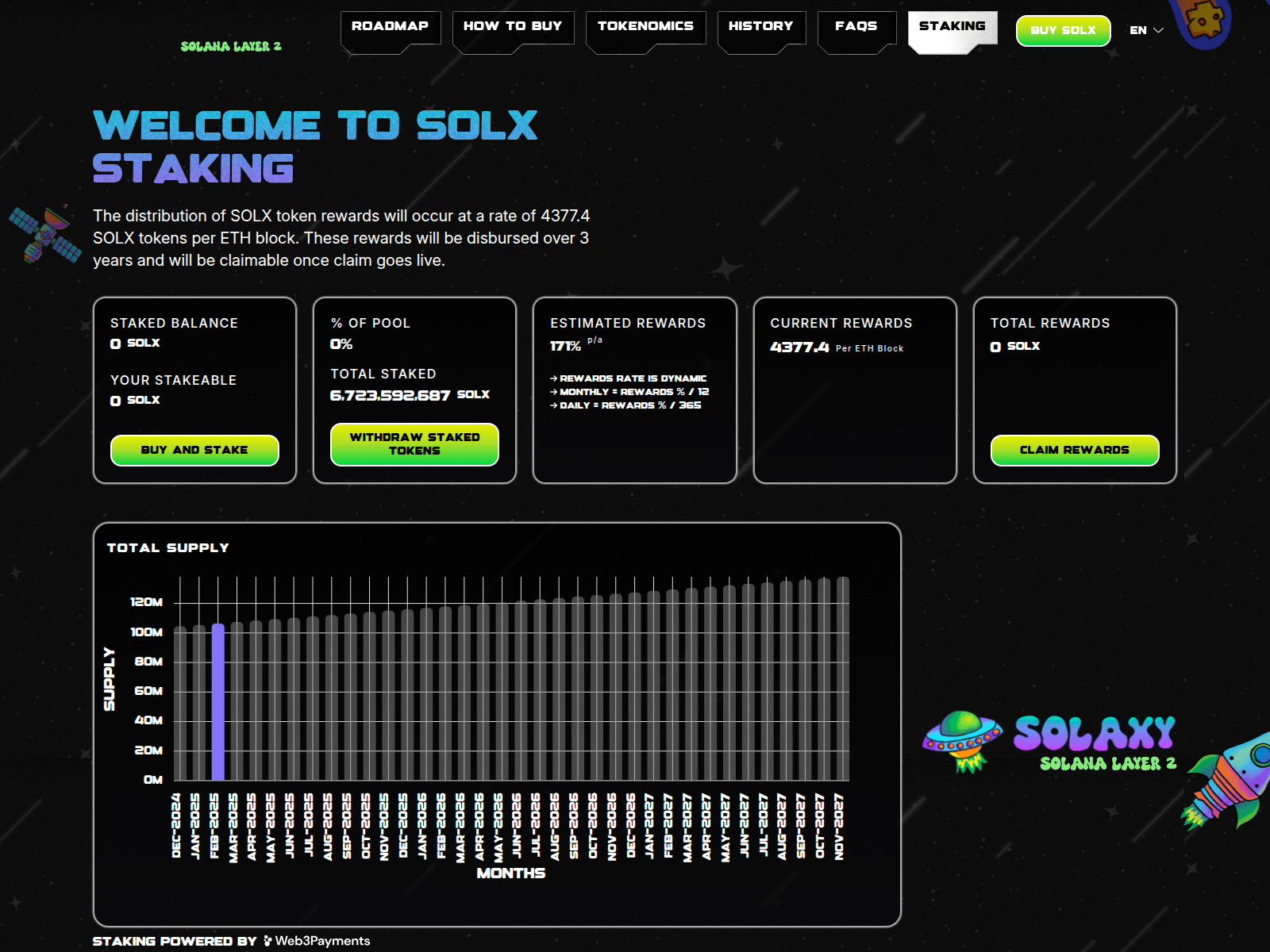
Task: Select the TOKENOMICS menu item
Action: click(x=645, y=26)
